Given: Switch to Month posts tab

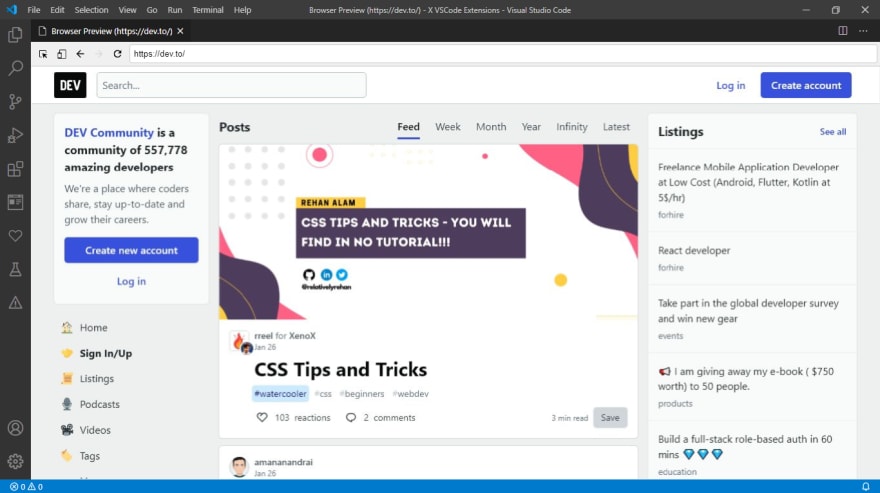Looking at the screenshot, I should (x=491, y=127).
